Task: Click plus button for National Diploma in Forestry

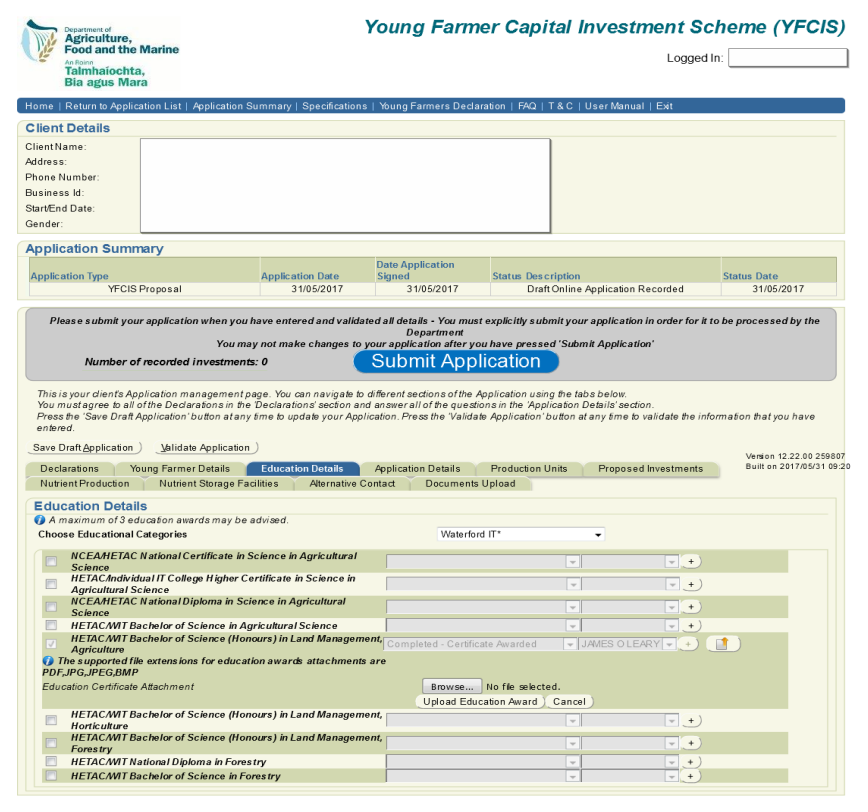Action: pyautogui.click(x=690, y=762)
